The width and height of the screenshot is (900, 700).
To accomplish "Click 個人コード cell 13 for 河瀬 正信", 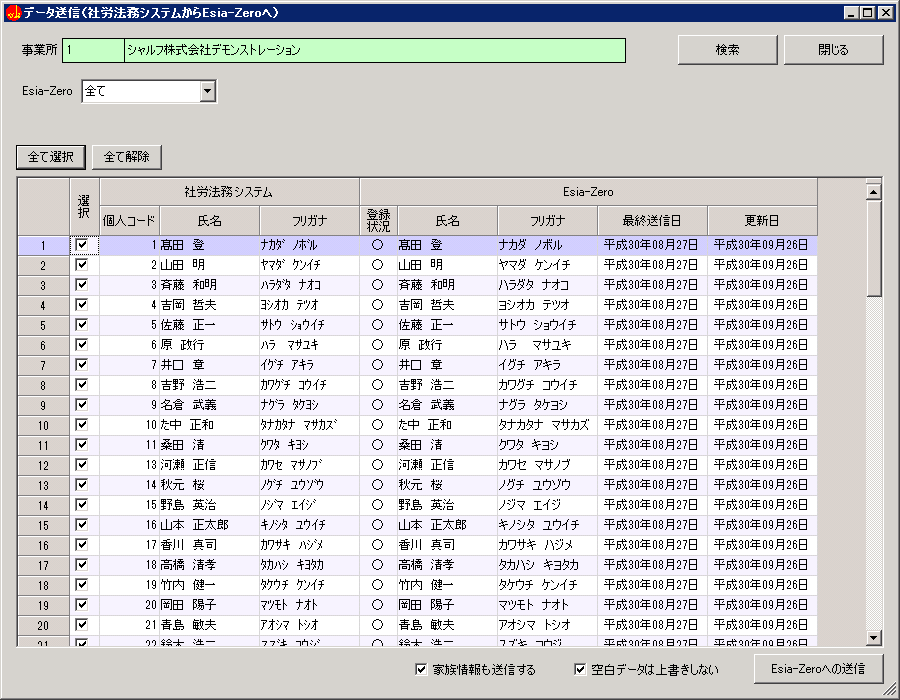I will [129, 465].
